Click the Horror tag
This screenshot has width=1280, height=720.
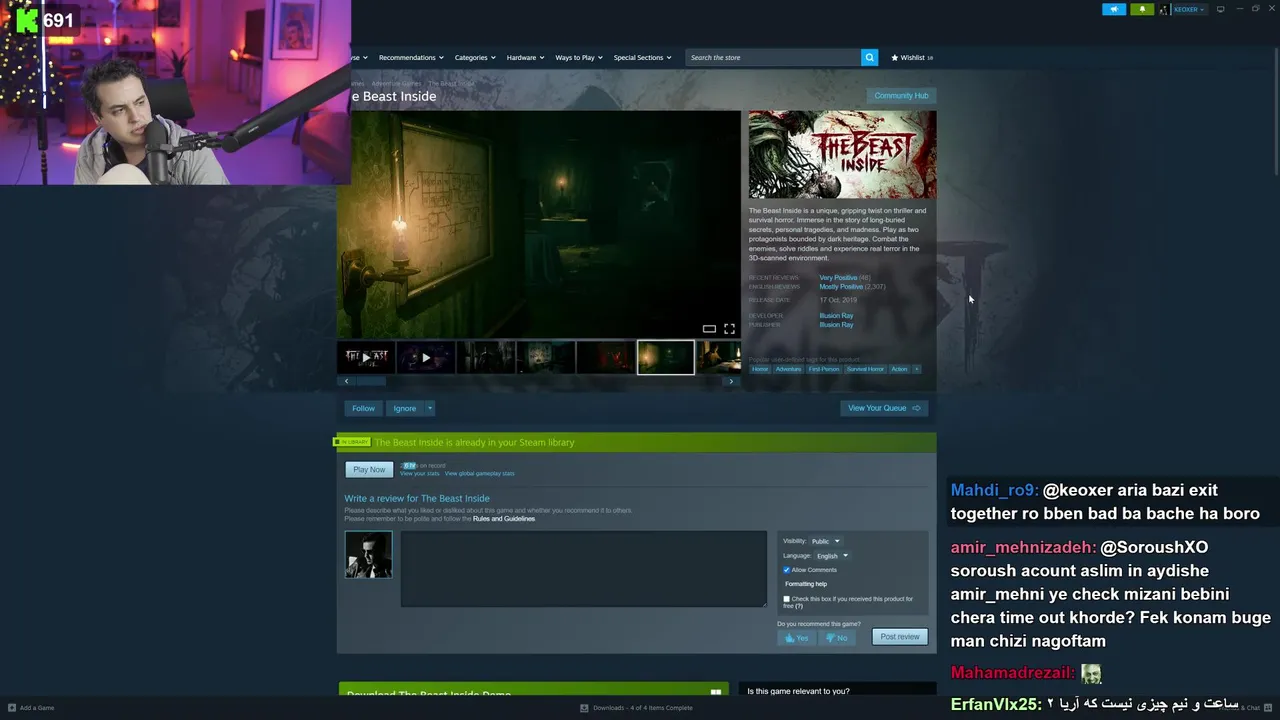coord(760,369)
